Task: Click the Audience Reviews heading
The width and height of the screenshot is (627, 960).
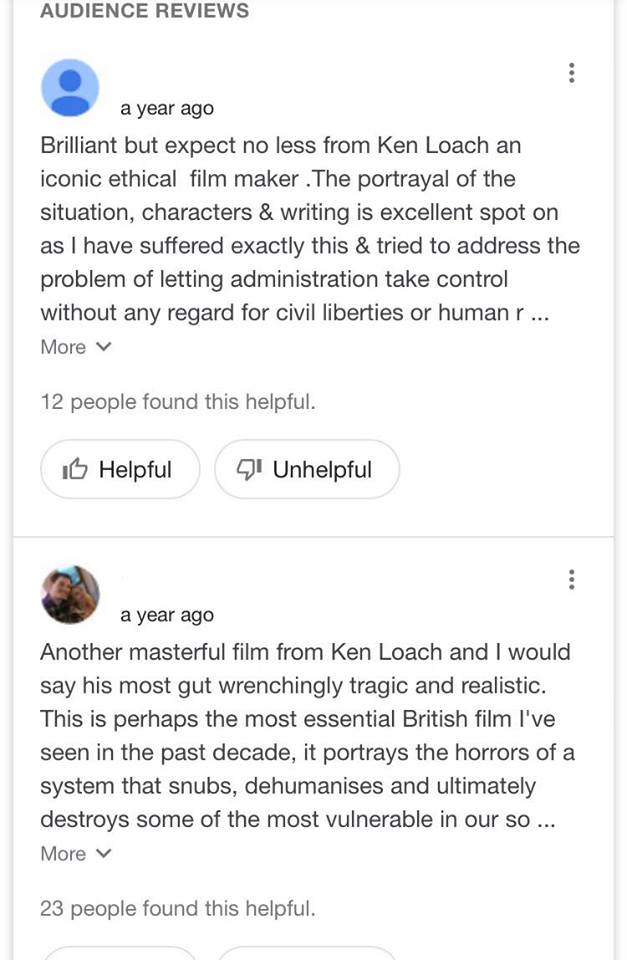Action: (145, 11)
